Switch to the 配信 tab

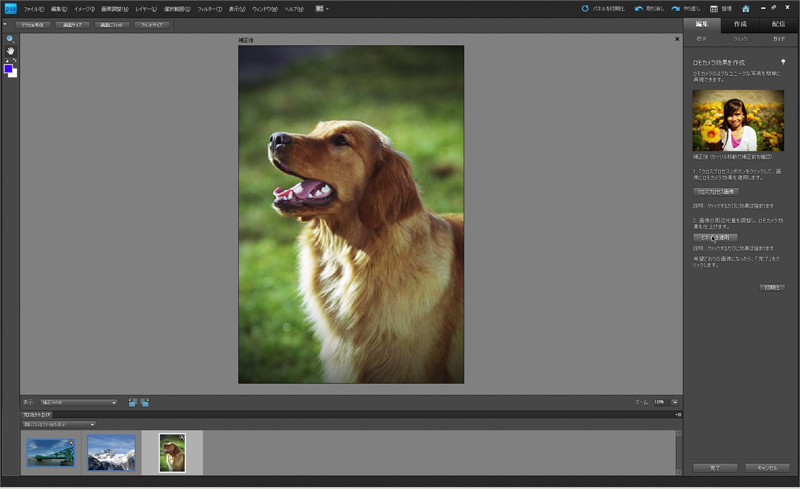pos(779,23)
